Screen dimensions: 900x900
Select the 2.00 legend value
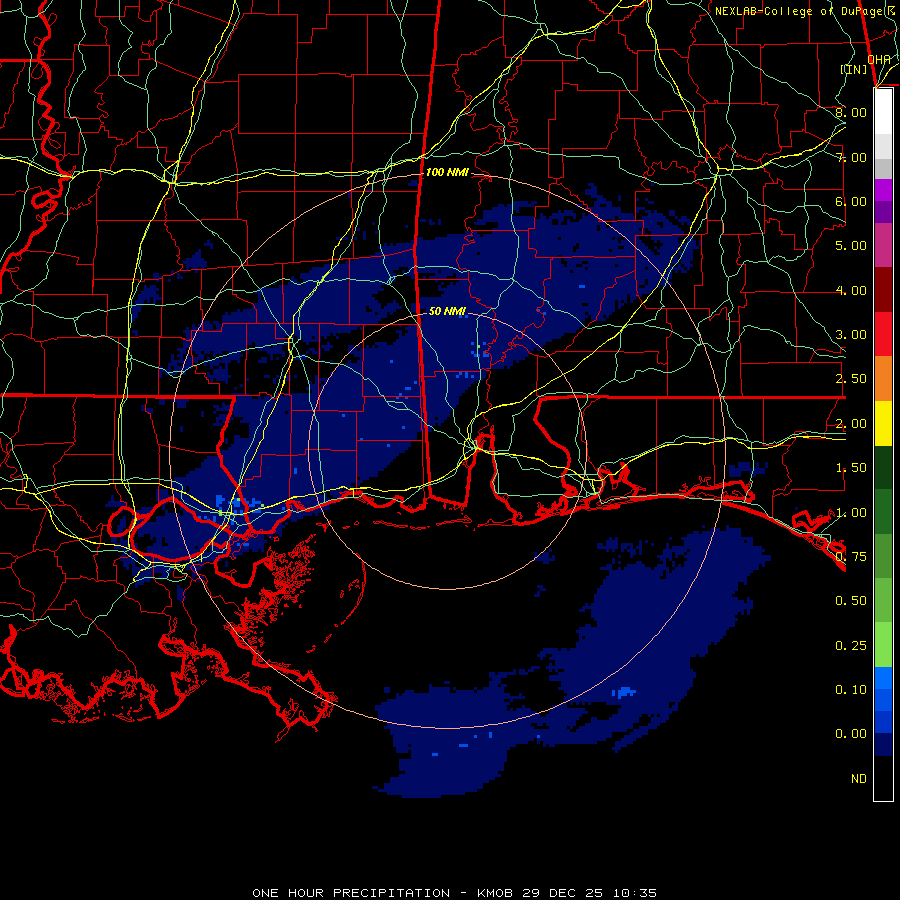tap(851, 424)
